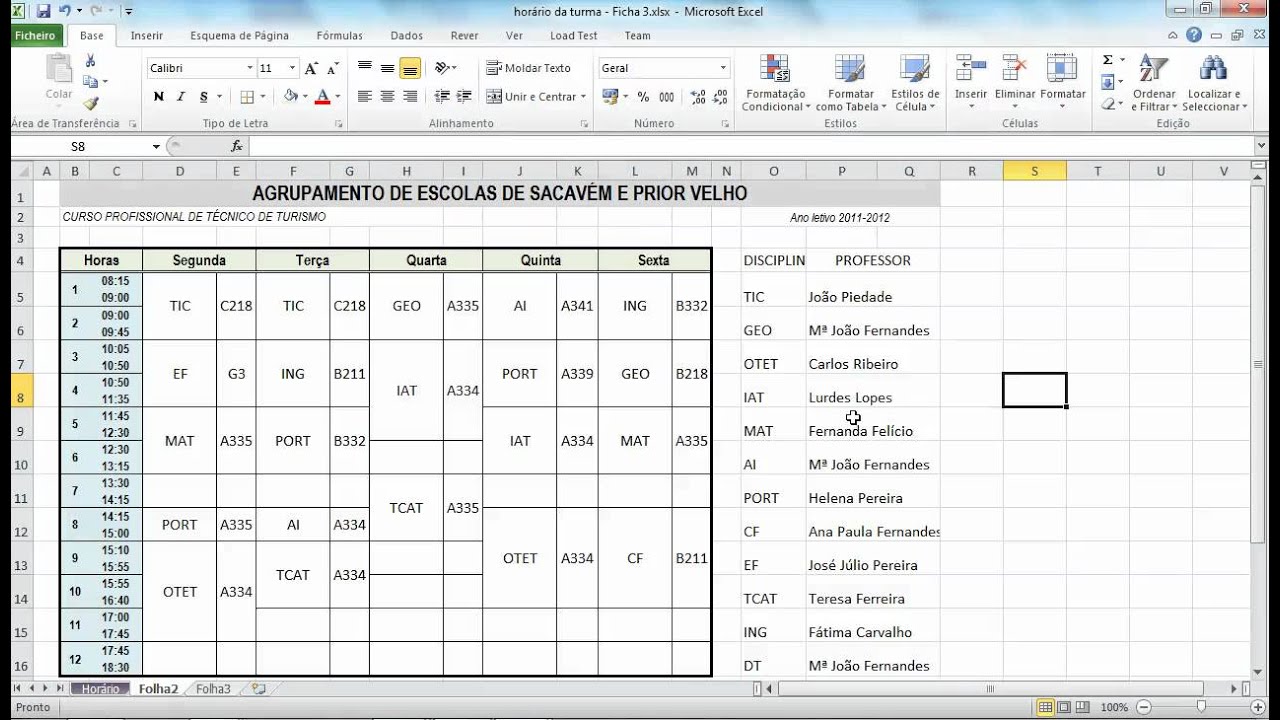Open Formatação Condicional menu

tap(775, 83)
